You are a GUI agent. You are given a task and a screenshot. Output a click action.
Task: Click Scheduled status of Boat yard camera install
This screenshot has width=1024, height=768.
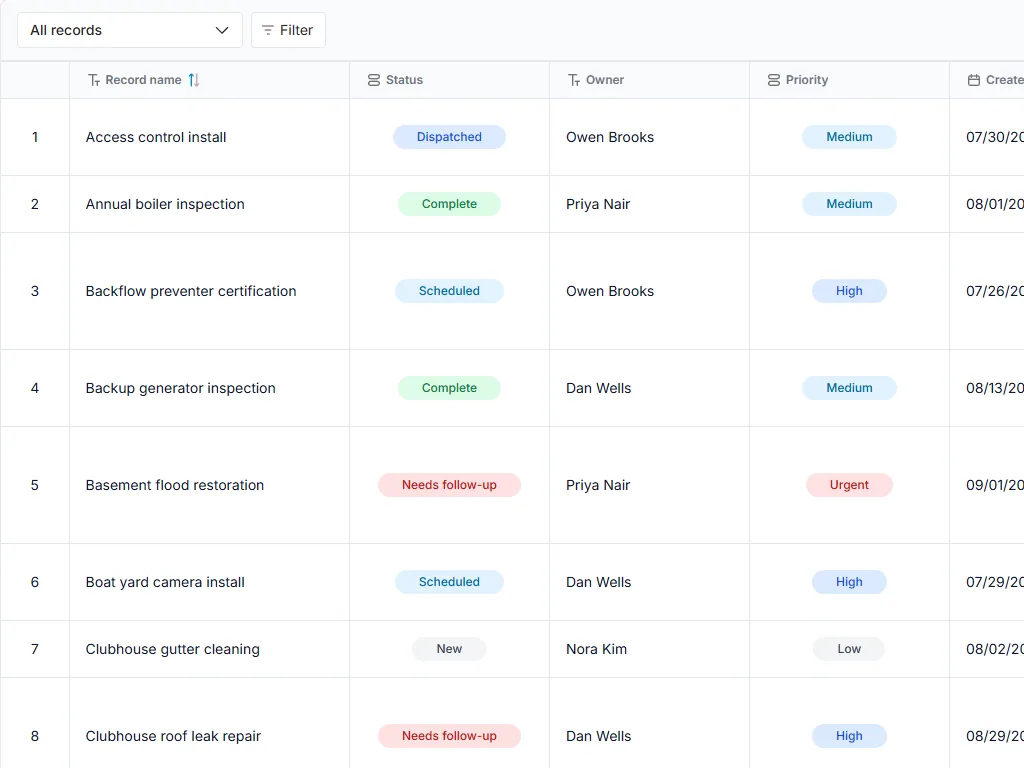click(x=449, y=582)
